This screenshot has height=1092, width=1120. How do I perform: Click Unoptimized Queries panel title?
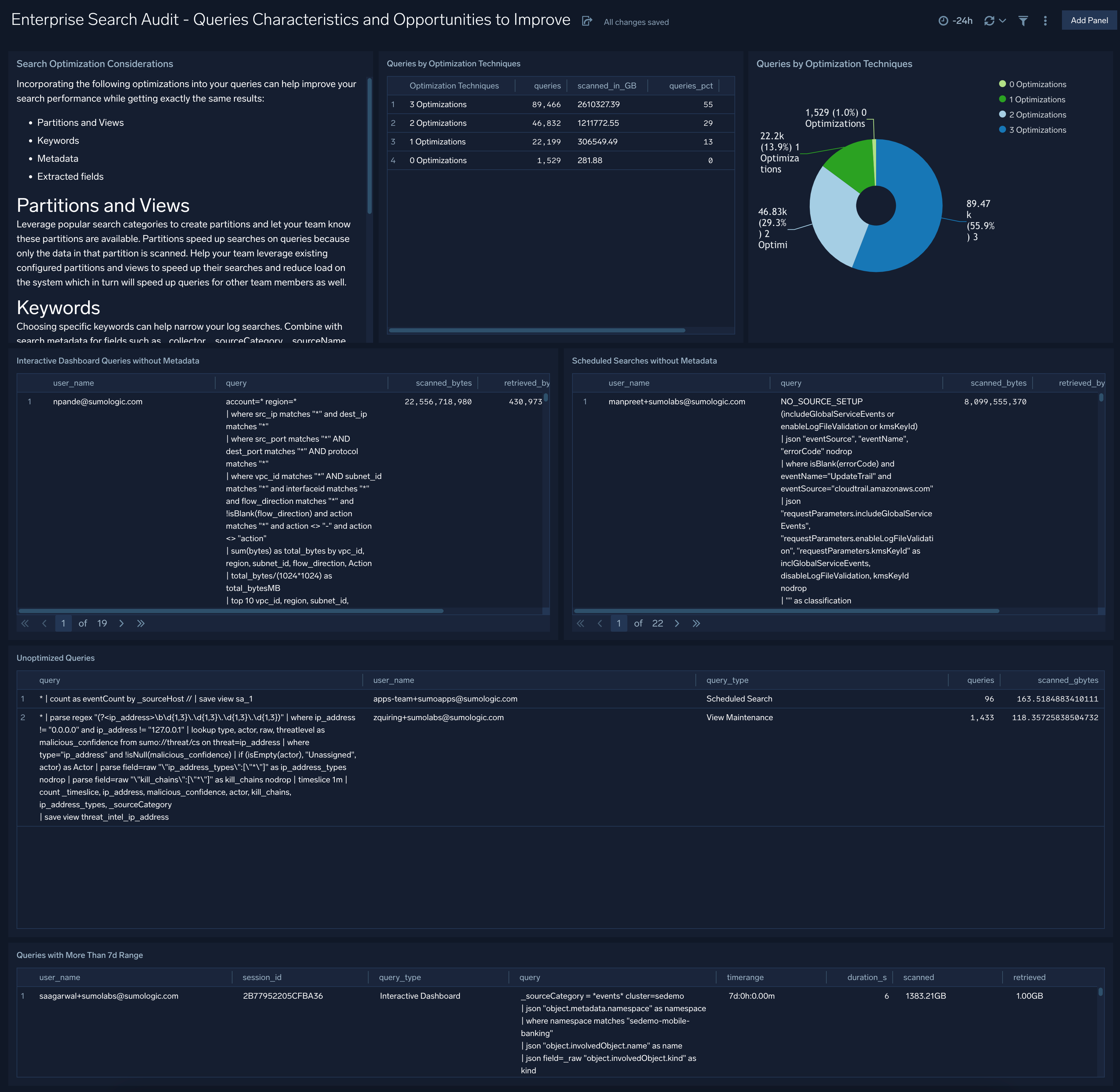click(x=56, y=658)
